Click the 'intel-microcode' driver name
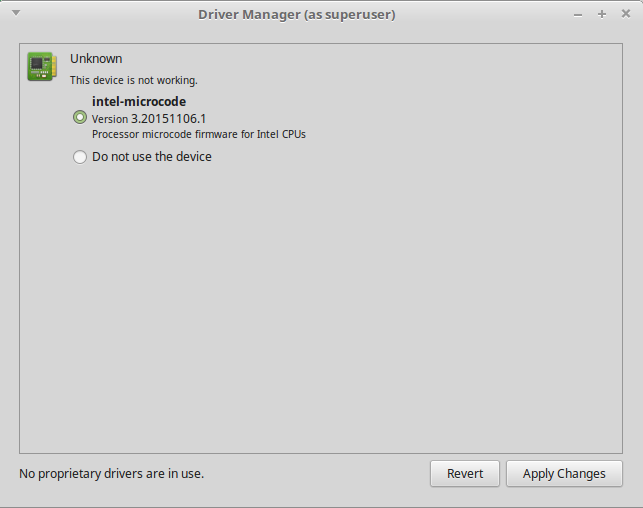The height and width of the screenshot is (508, 643). point(139,101)
